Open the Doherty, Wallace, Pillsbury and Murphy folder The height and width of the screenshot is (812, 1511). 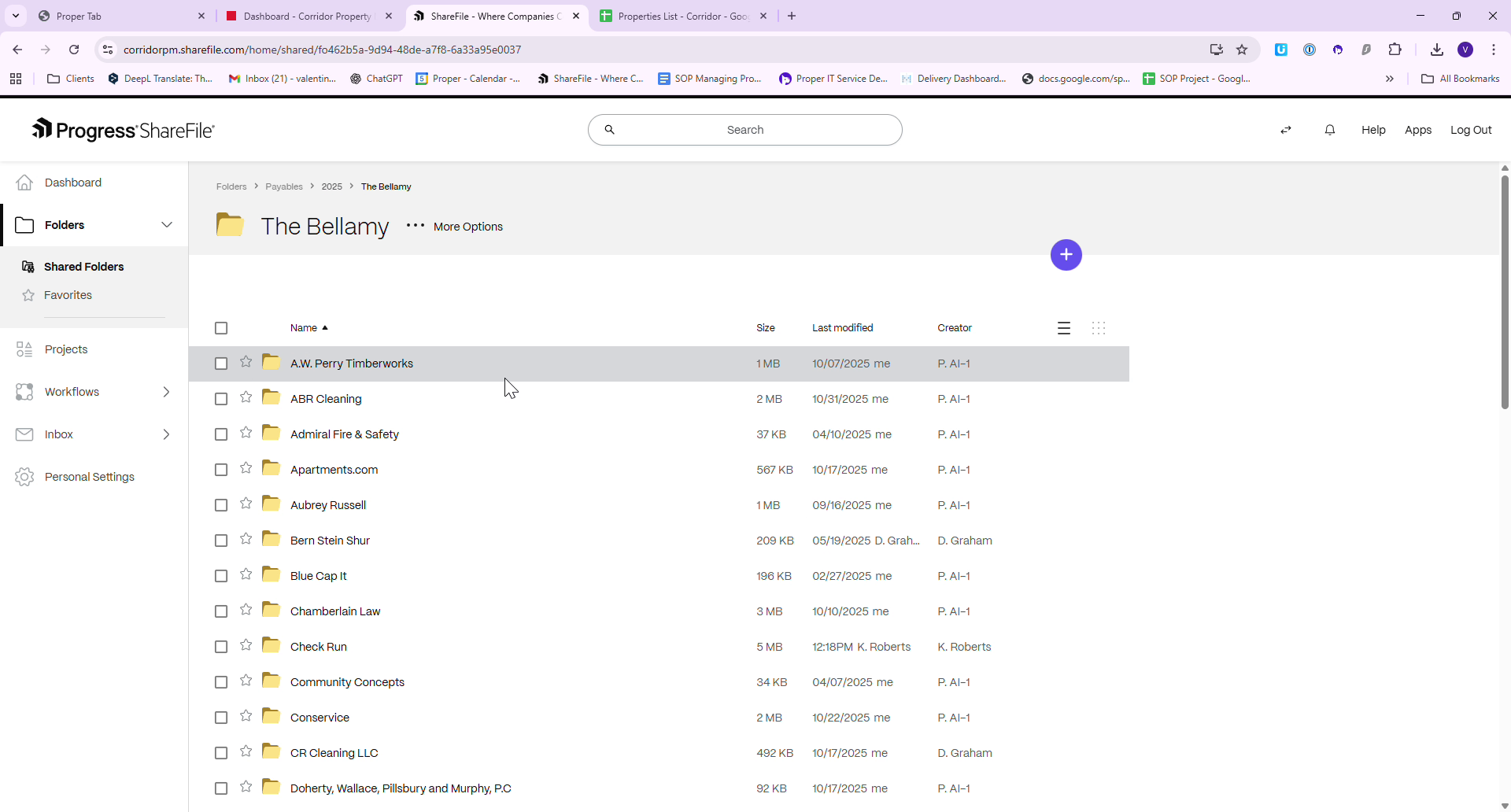click(x=401, y=788)
